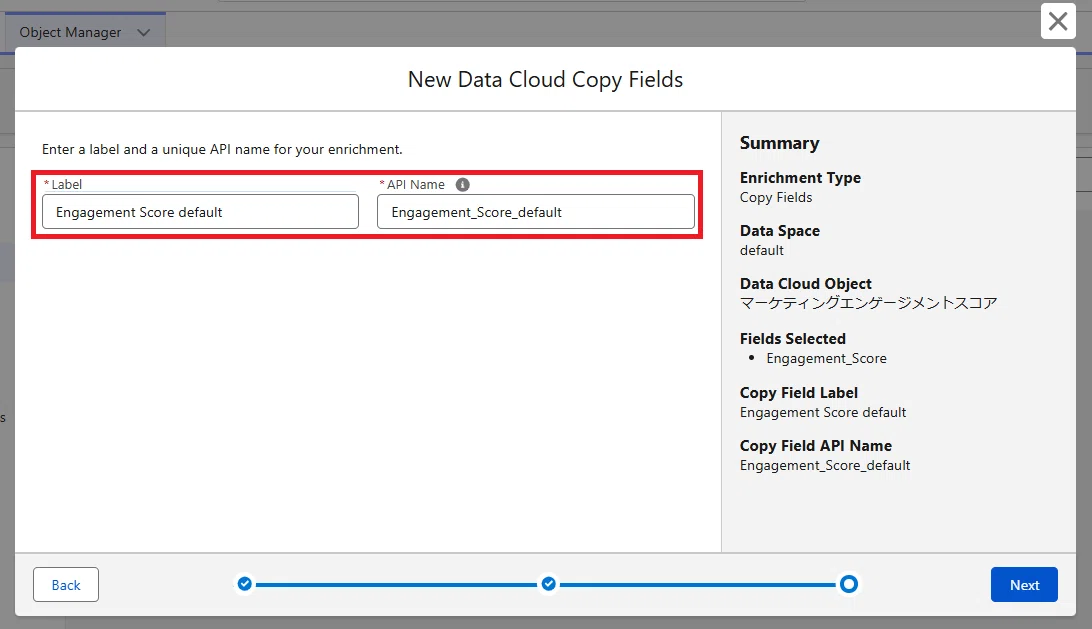The height and width of the screenshot is (629, 1092).
Task: Click 'default' under Data Space
Action: click(761, 250)
